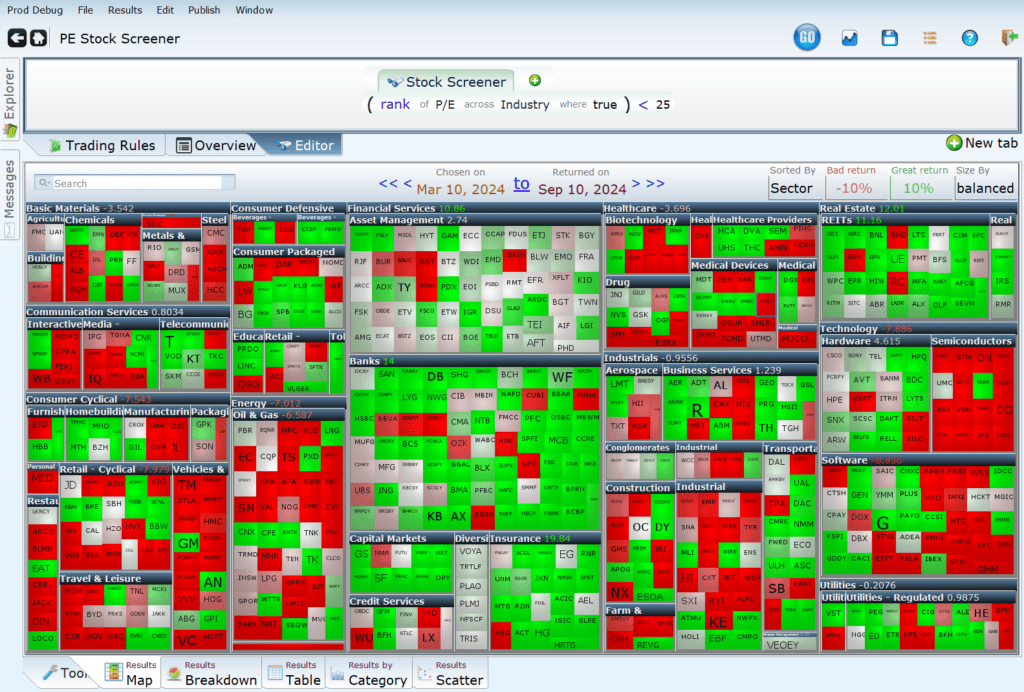The height and width of the screenshot is (692, 1024).
Task: Click the 'to' link between dates
Action: [x=521, y=183]
